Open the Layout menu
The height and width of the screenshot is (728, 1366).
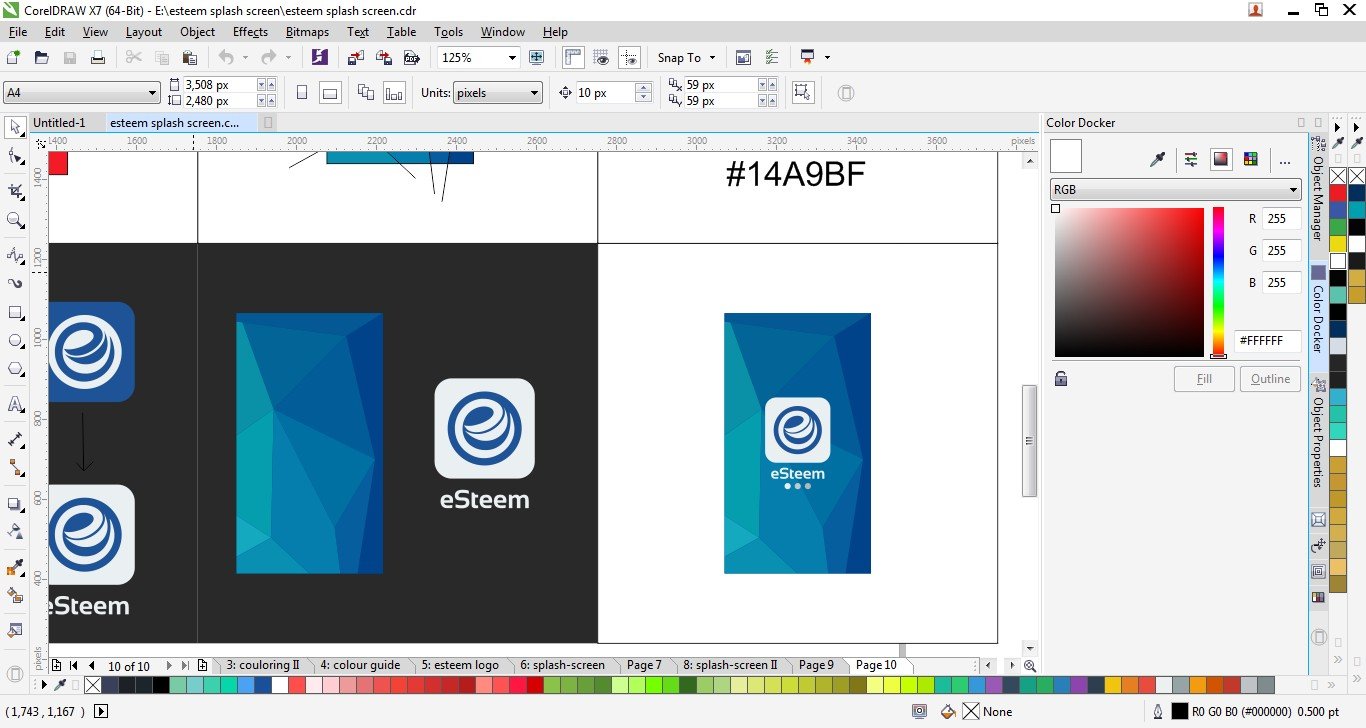144,32
